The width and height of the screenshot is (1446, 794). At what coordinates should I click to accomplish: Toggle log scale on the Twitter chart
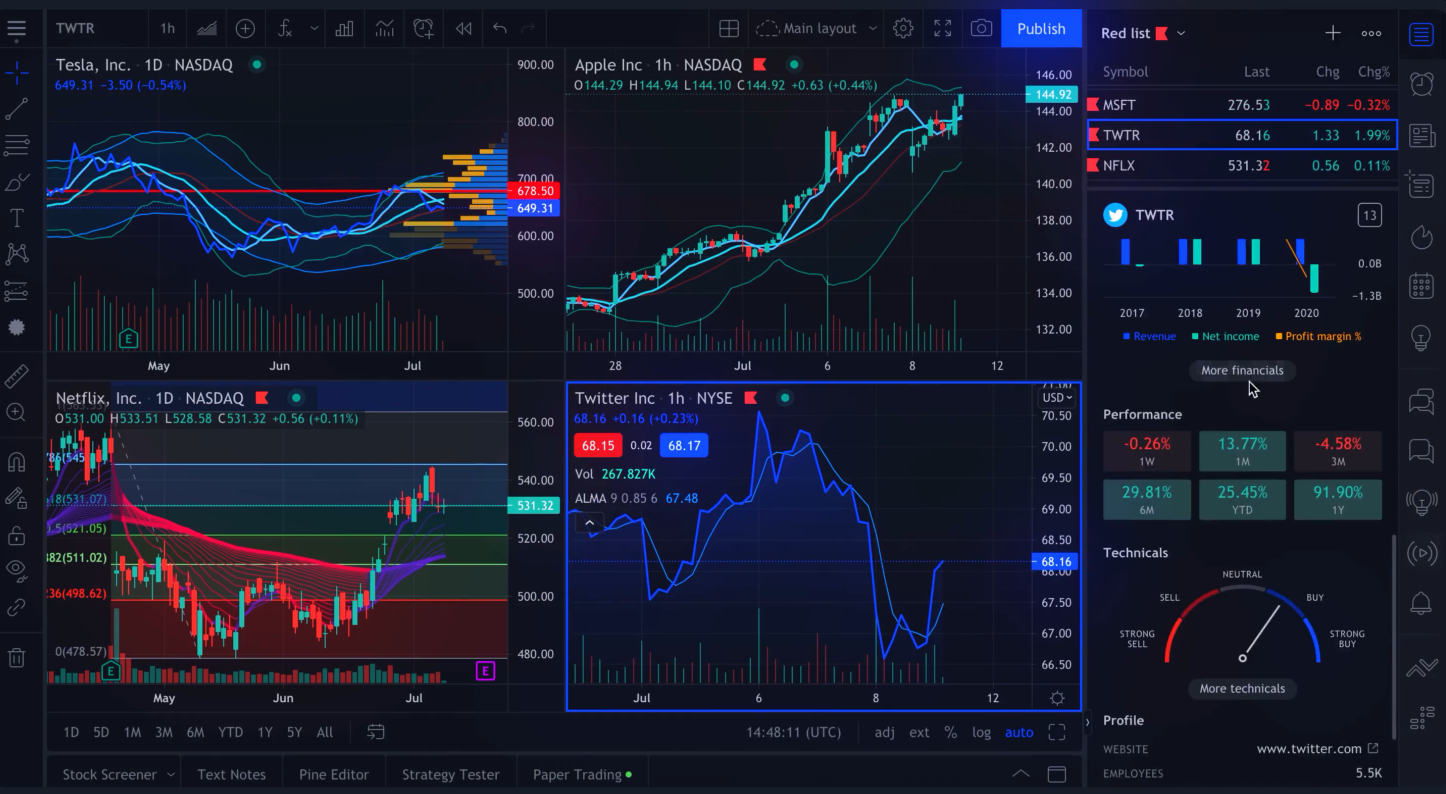[981, 732]
